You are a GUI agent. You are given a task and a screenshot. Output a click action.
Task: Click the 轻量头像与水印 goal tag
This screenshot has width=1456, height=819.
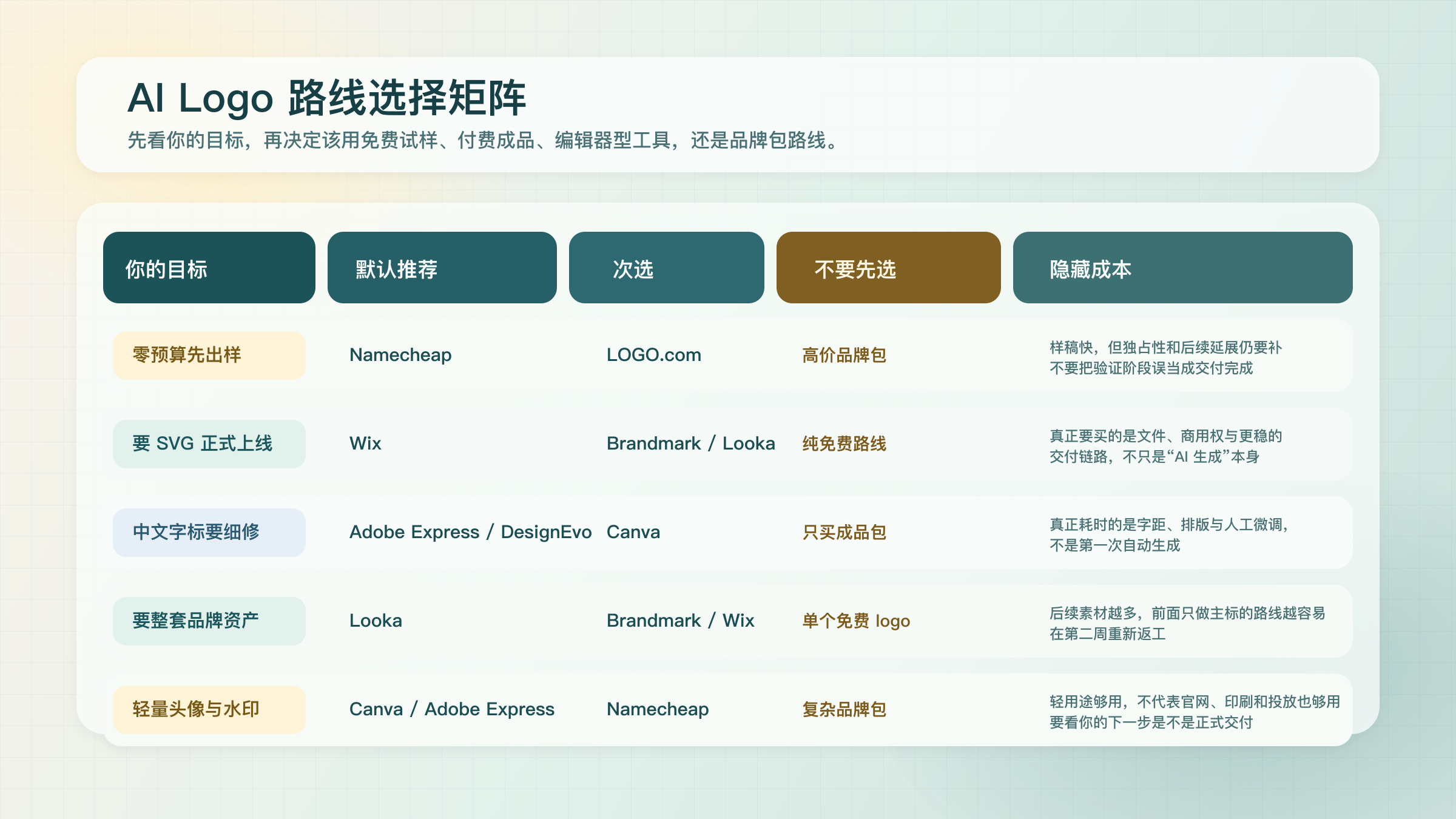[x=209, y=709]
